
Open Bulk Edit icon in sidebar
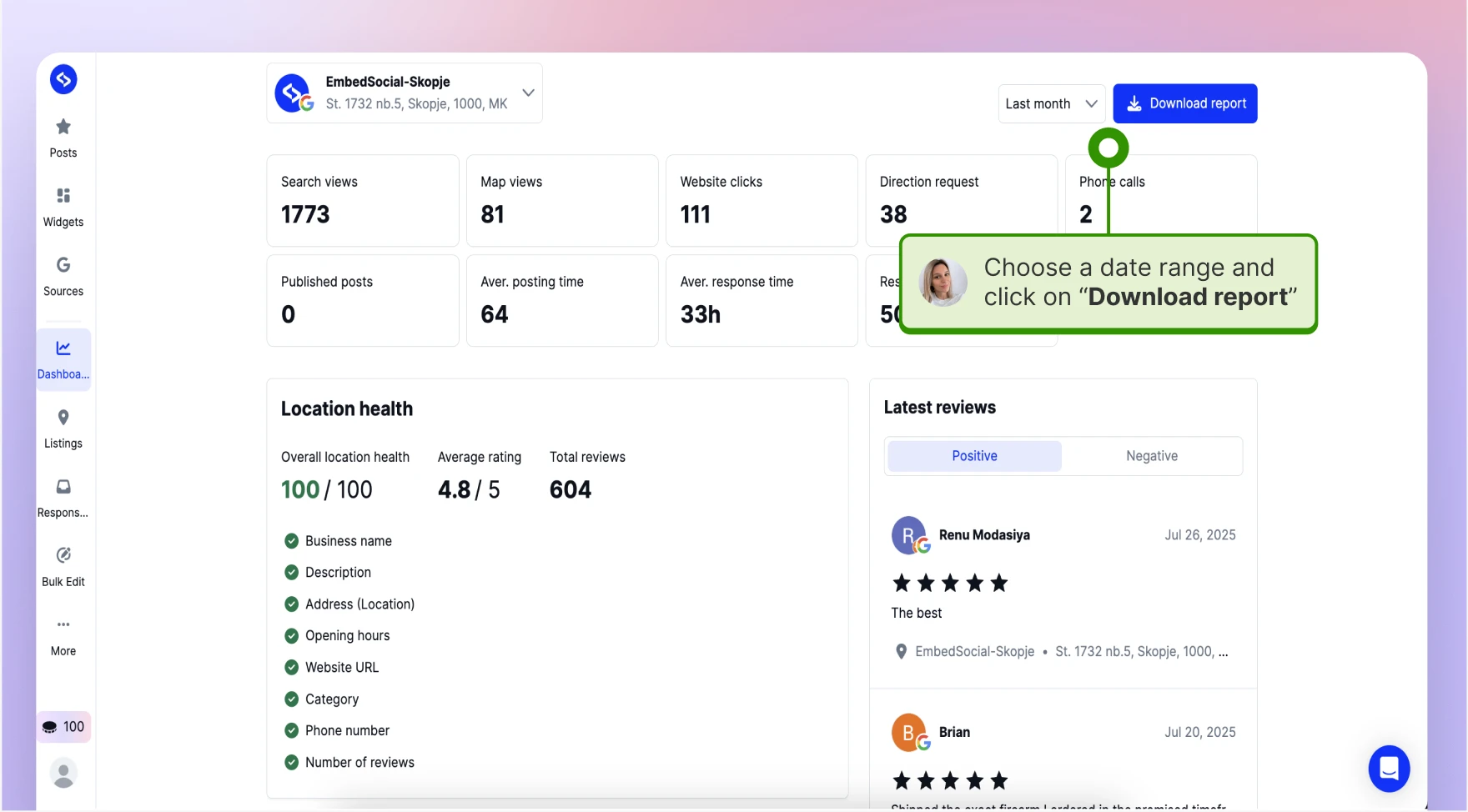pos(63,555)
